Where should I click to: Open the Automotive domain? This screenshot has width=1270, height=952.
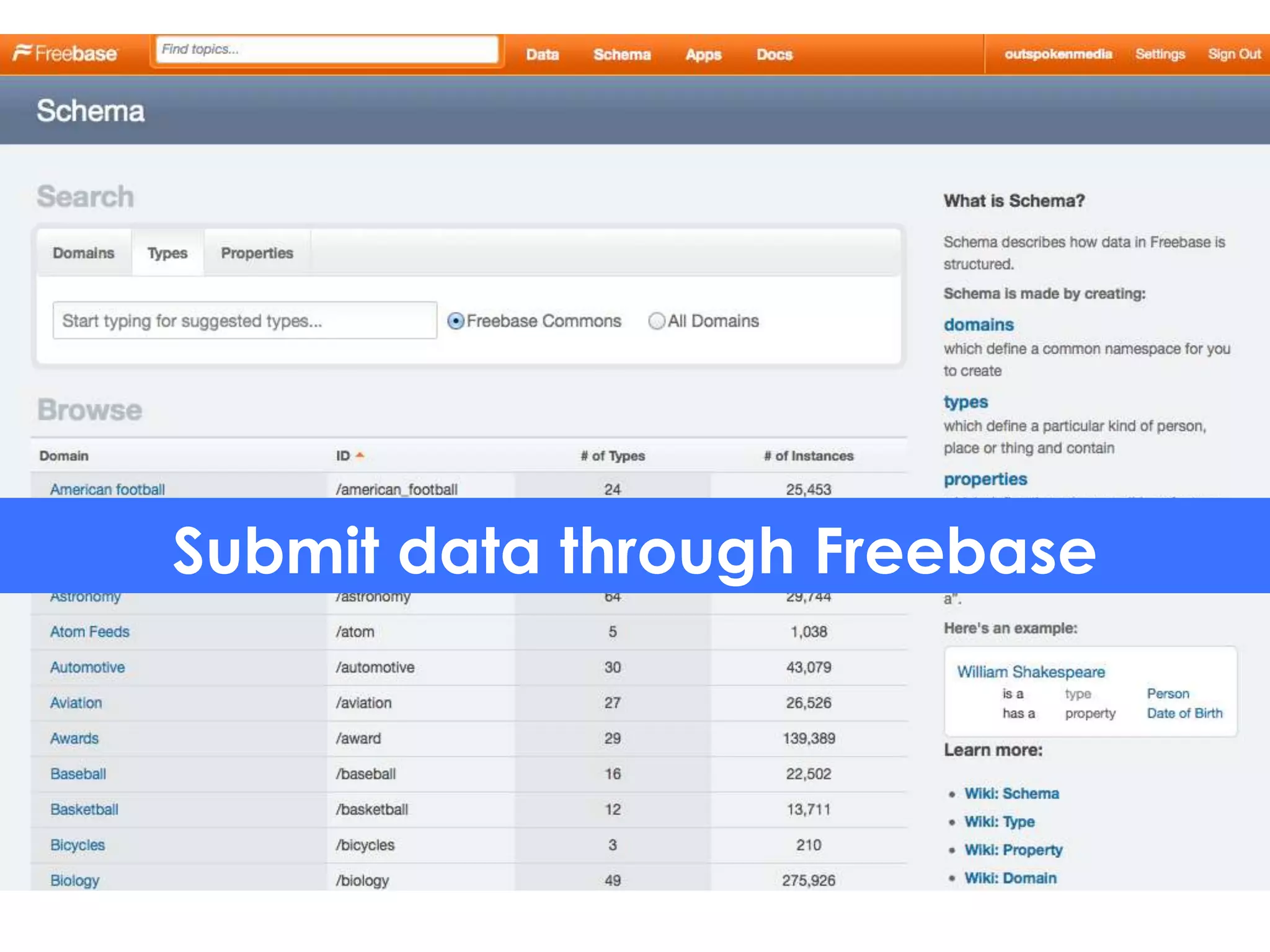[87, 667]
